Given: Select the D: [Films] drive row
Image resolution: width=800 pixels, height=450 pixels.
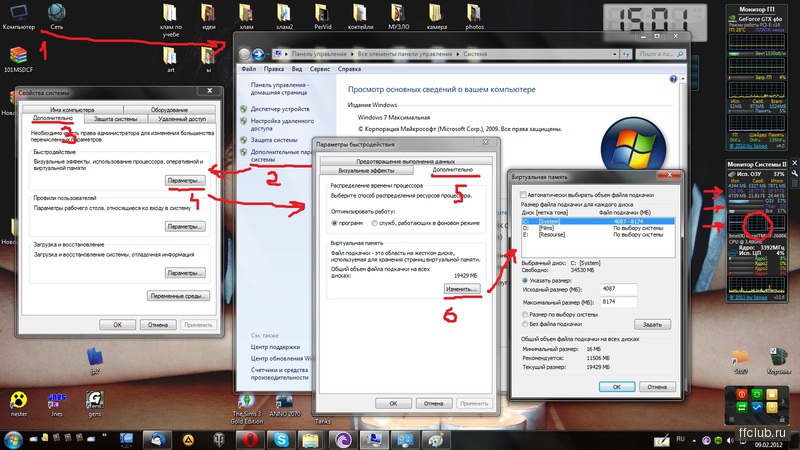Looking at the screenshot, I should pyautogui.click(x=598, y=228).
